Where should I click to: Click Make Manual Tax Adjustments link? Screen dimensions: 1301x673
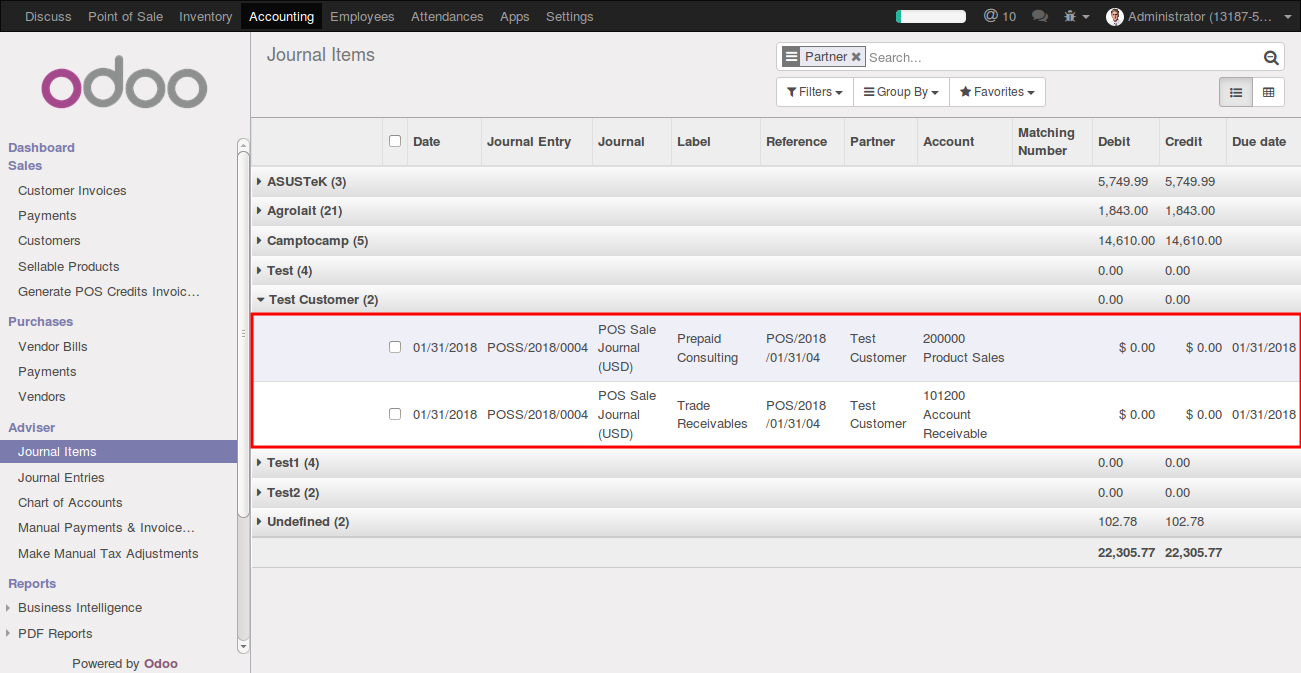107,553
